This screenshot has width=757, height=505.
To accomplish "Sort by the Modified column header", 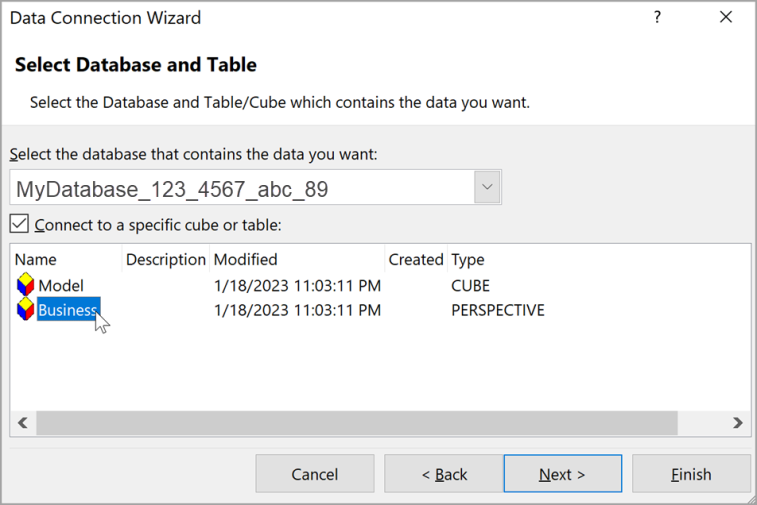I will (246, 259).
